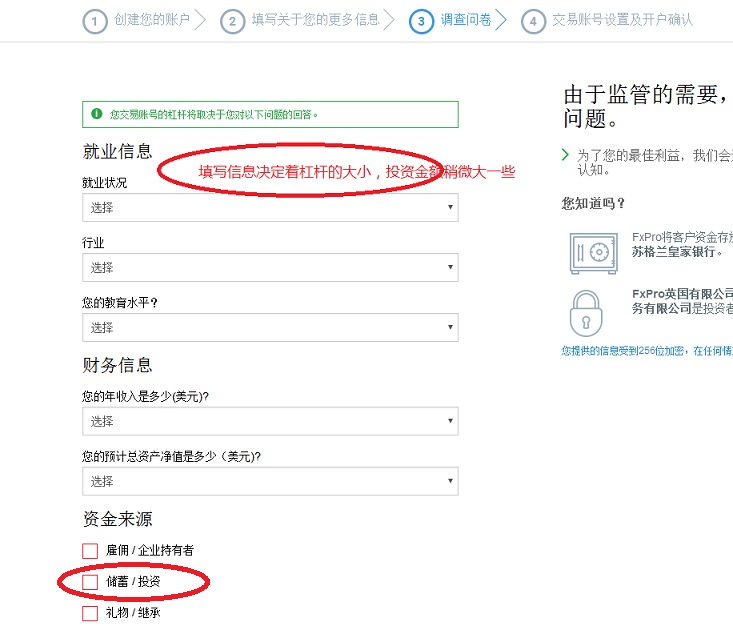Click the green info icon in notice
Viewport: 733px width, 630px height.
(x=96, y=114)
